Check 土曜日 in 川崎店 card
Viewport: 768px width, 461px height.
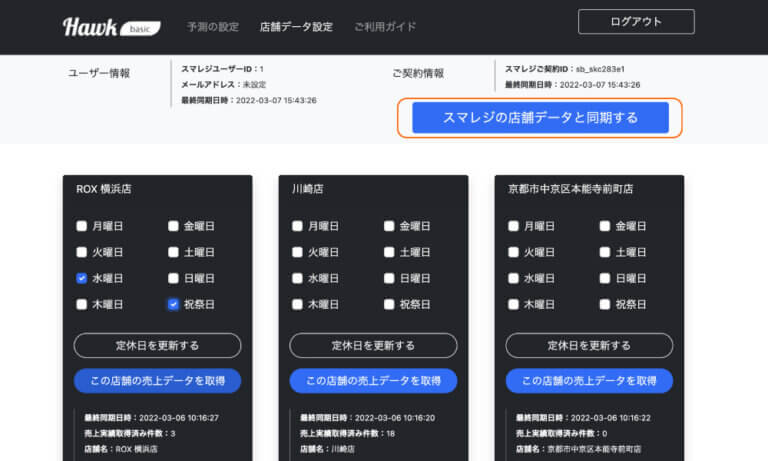[x=389, y=252]
